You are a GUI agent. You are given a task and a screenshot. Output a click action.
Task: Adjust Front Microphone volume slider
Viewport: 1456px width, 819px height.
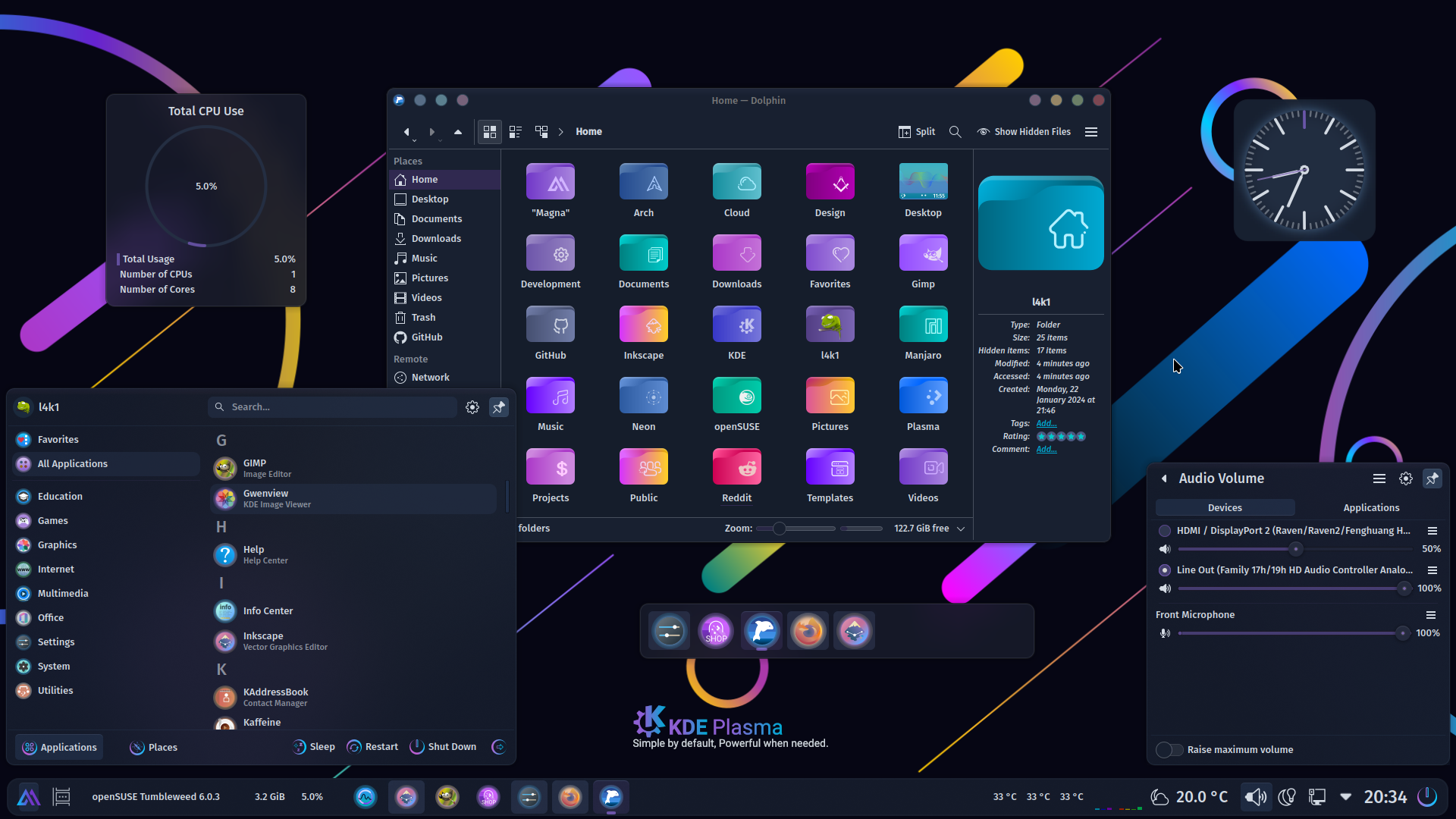[x=1294, y=633]
